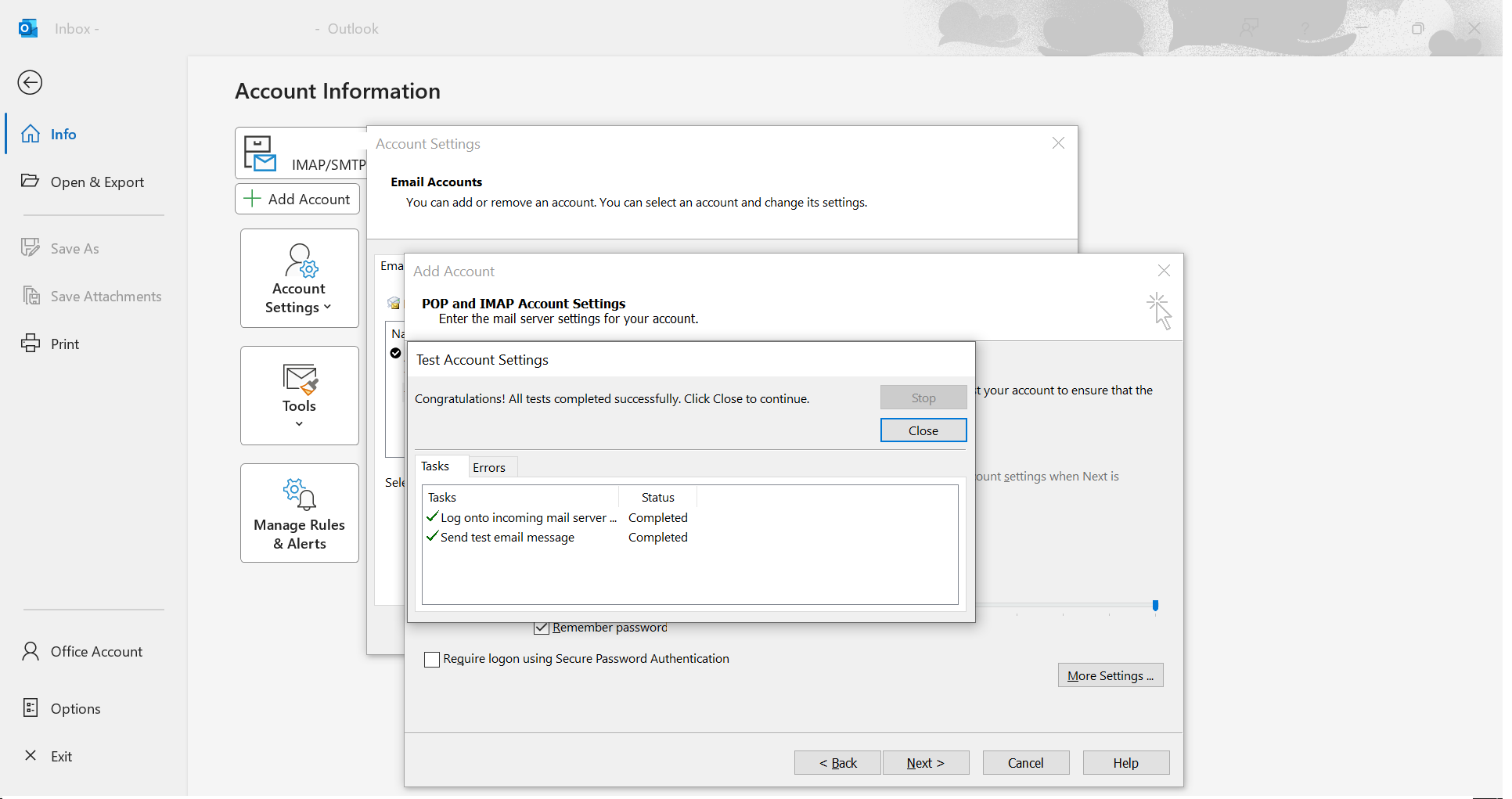Click the Help button
Image resolution: width=1512 pixels, height=799 pixels.
1126,763
